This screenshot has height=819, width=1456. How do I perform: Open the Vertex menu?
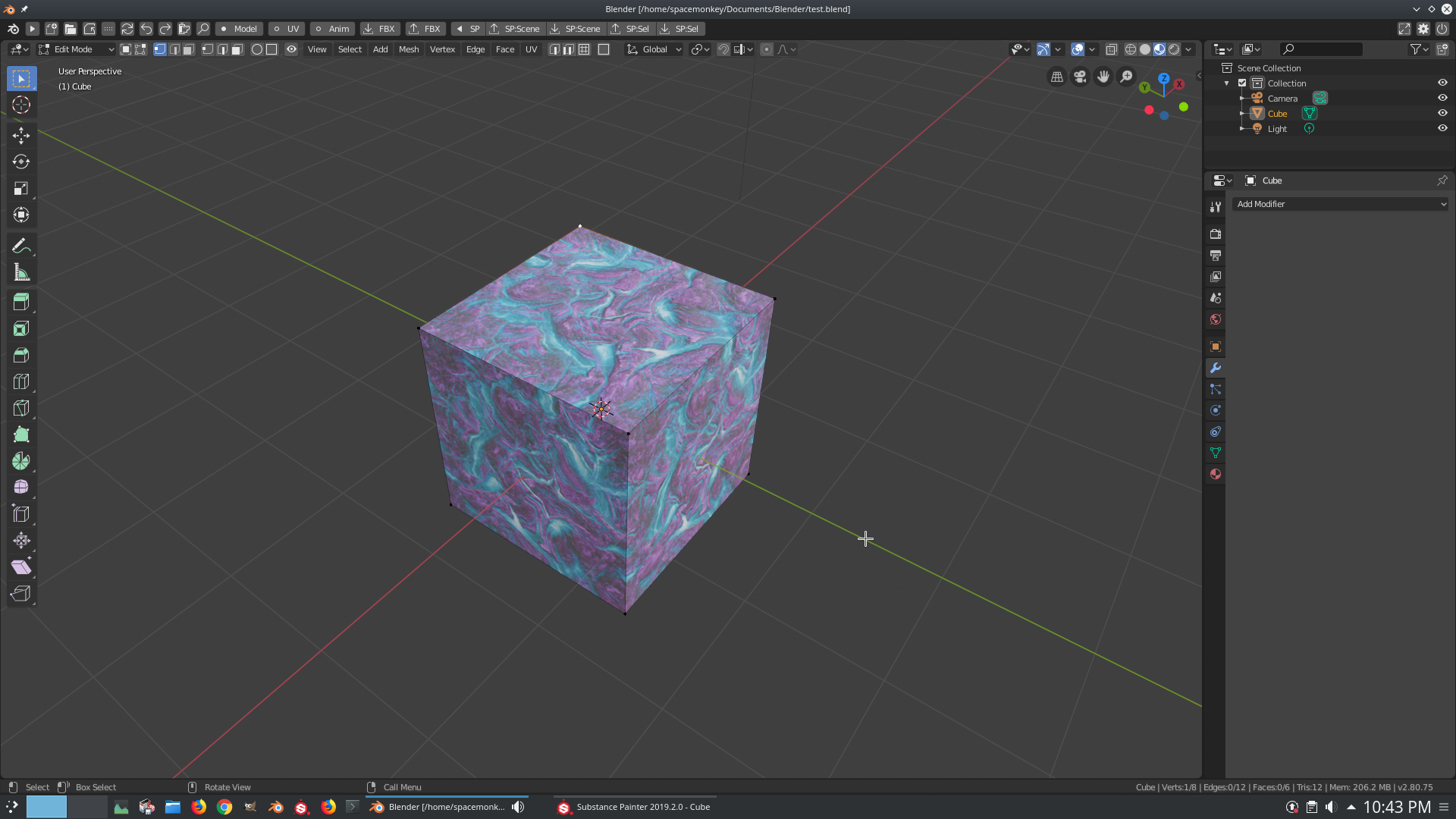(442, 49)
